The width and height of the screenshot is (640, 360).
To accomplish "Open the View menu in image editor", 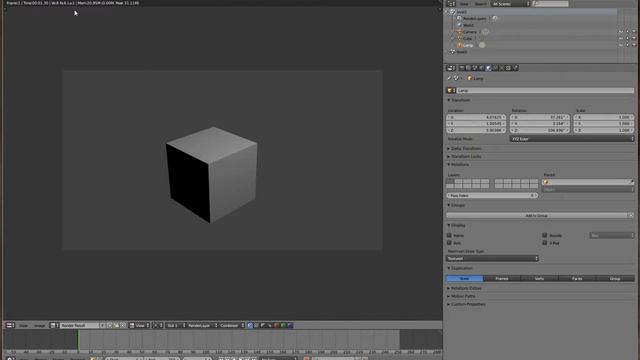I will coord(24,325).
